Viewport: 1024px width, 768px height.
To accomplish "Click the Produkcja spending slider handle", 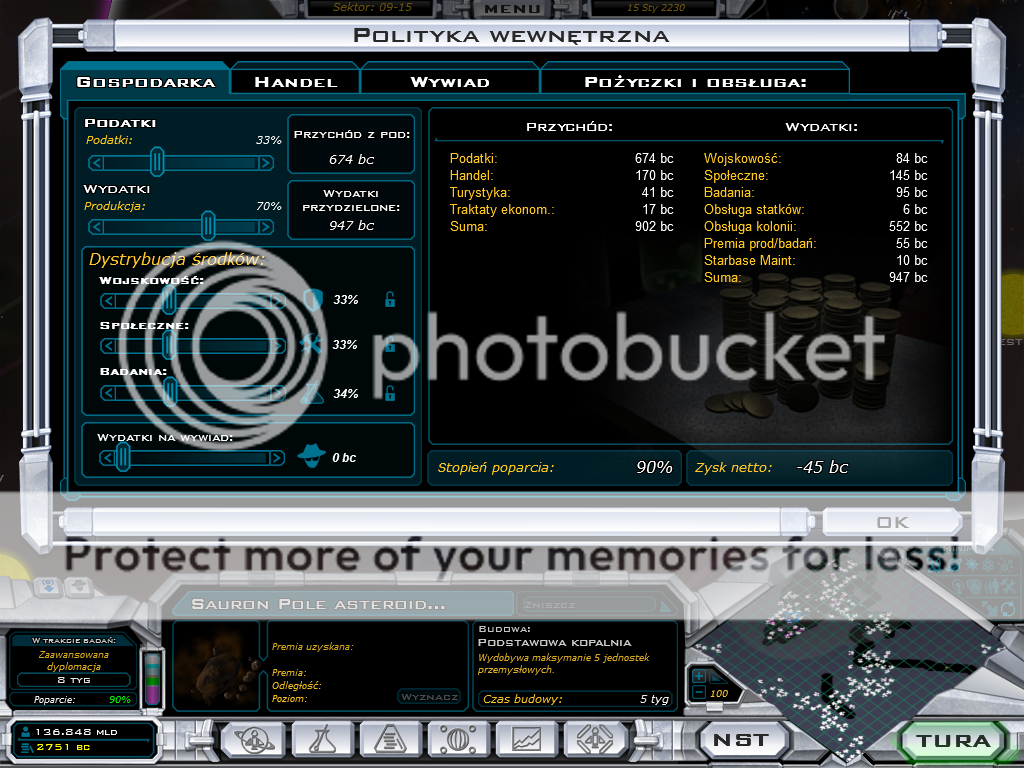I will [208, 226].
